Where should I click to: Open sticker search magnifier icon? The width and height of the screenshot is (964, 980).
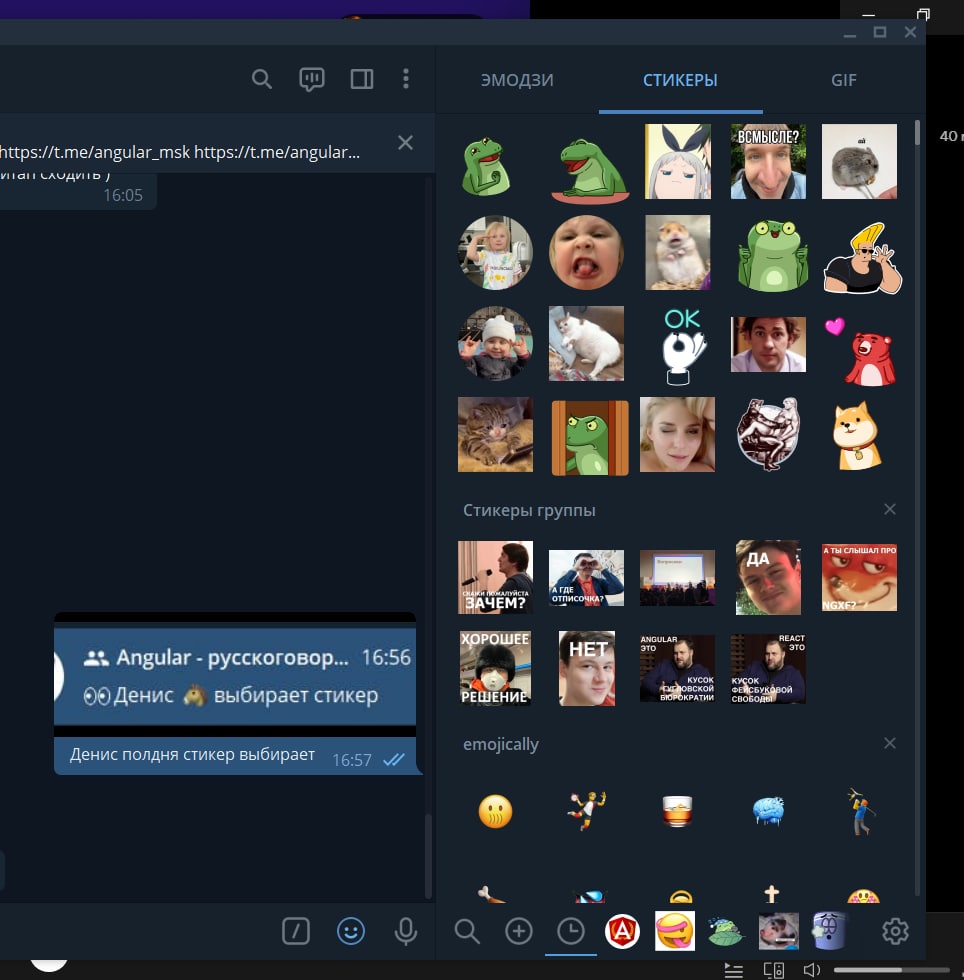(466, 931)
